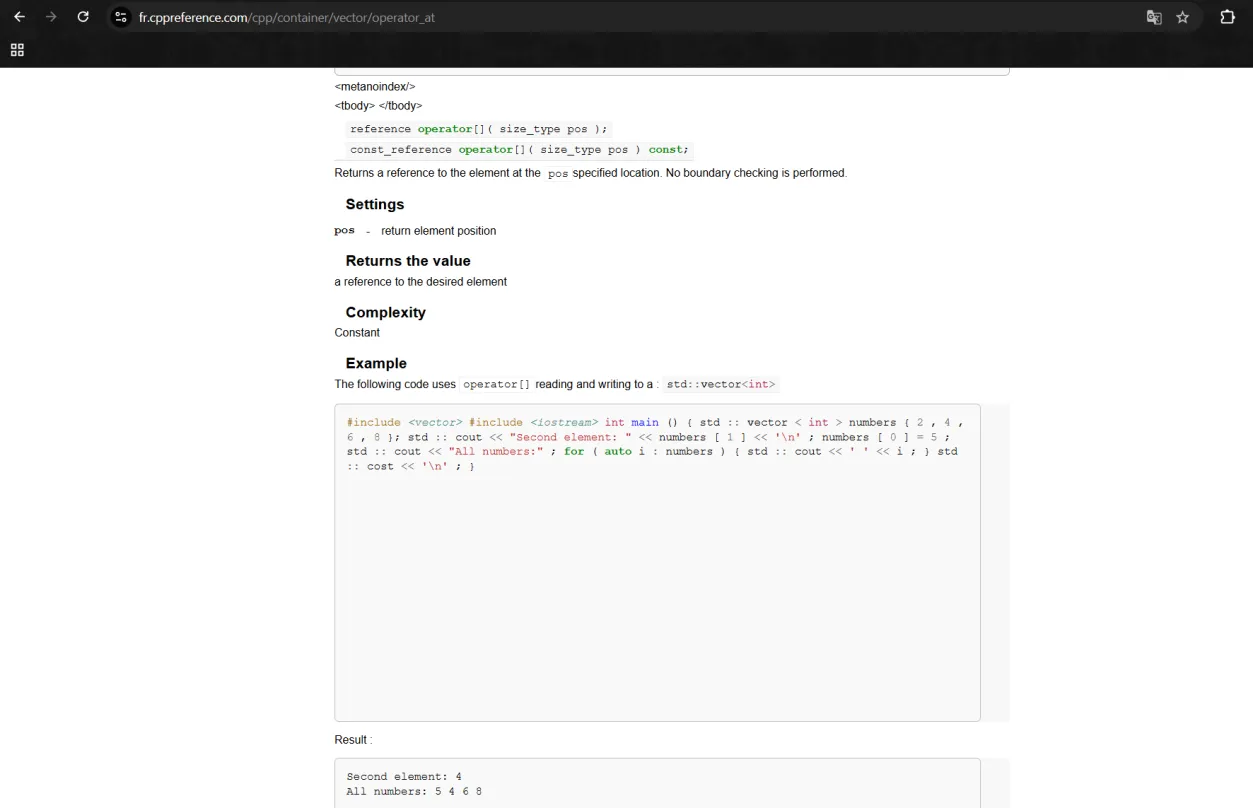Click the 'Constant' complexity text
1253x808 pixels.
tap(357, 333)
